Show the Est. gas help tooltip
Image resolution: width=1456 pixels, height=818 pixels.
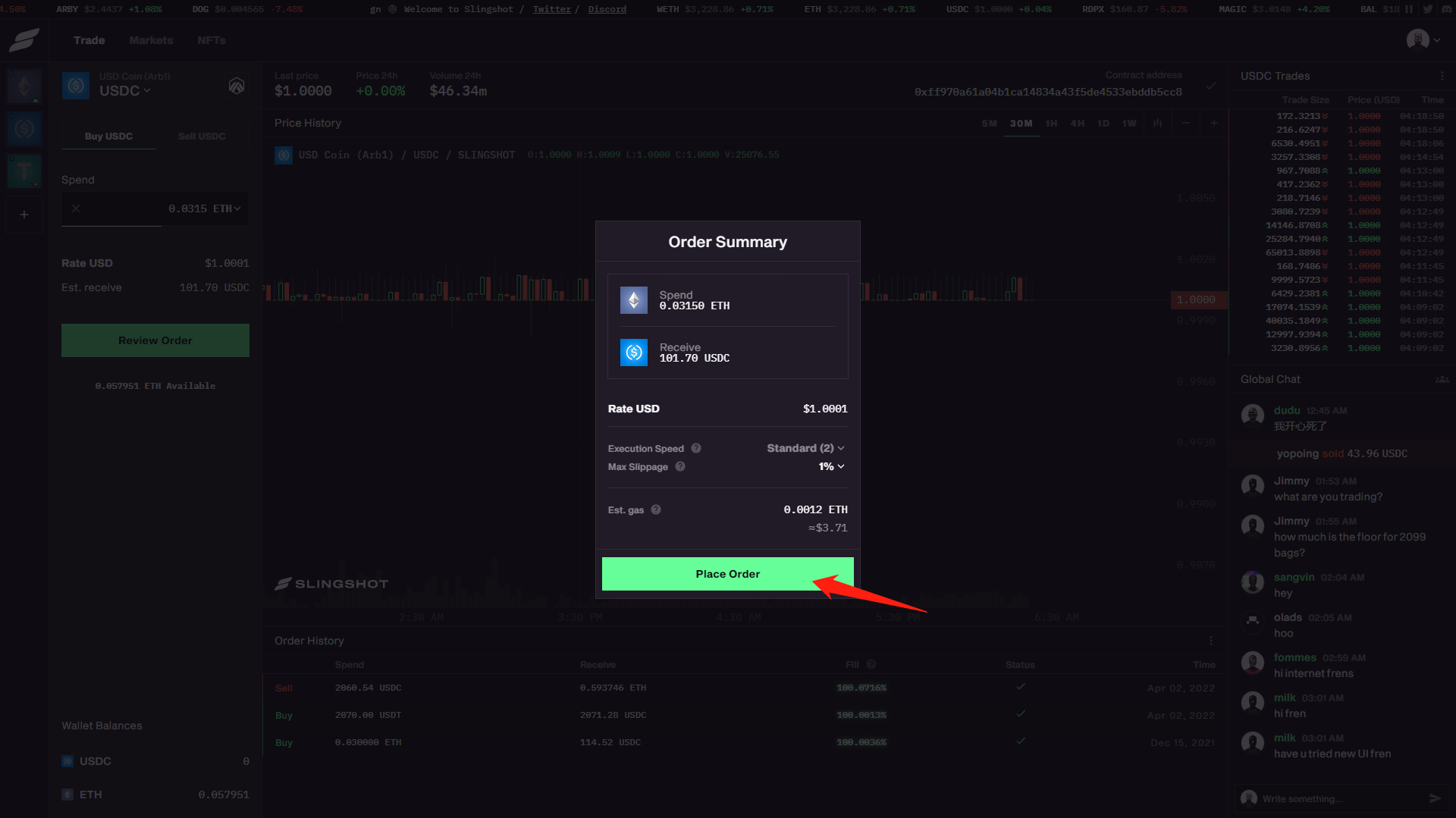(x=656, y=509)
